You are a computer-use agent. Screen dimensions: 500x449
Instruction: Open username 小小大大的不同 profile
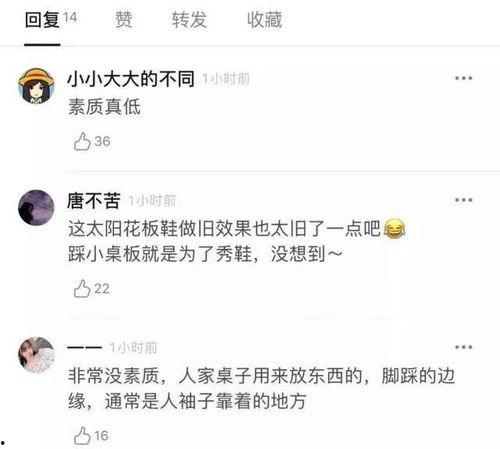(131, 79)
